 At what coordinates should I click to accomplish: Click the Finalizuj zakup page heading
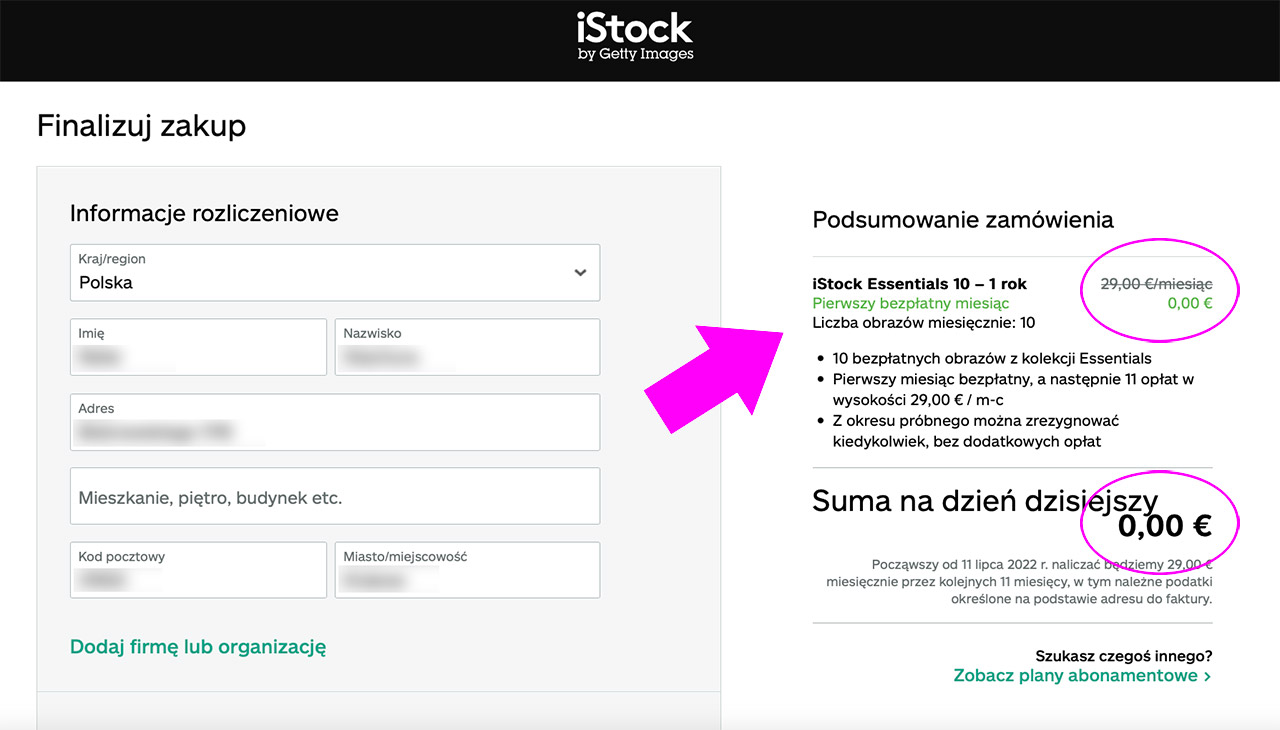[x=141, y=126]
